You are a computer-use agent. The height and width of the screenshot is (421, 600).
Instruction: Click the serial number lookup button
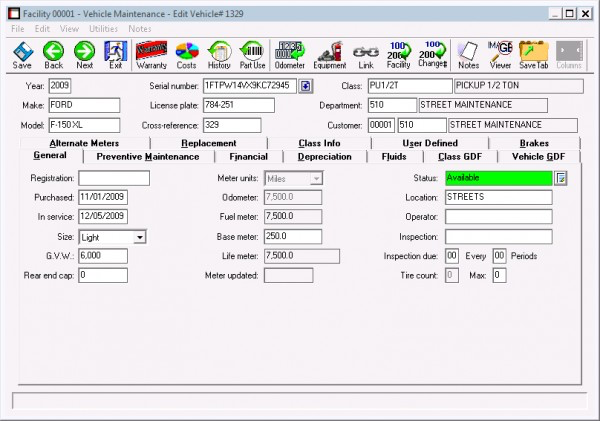coord(305,86)
